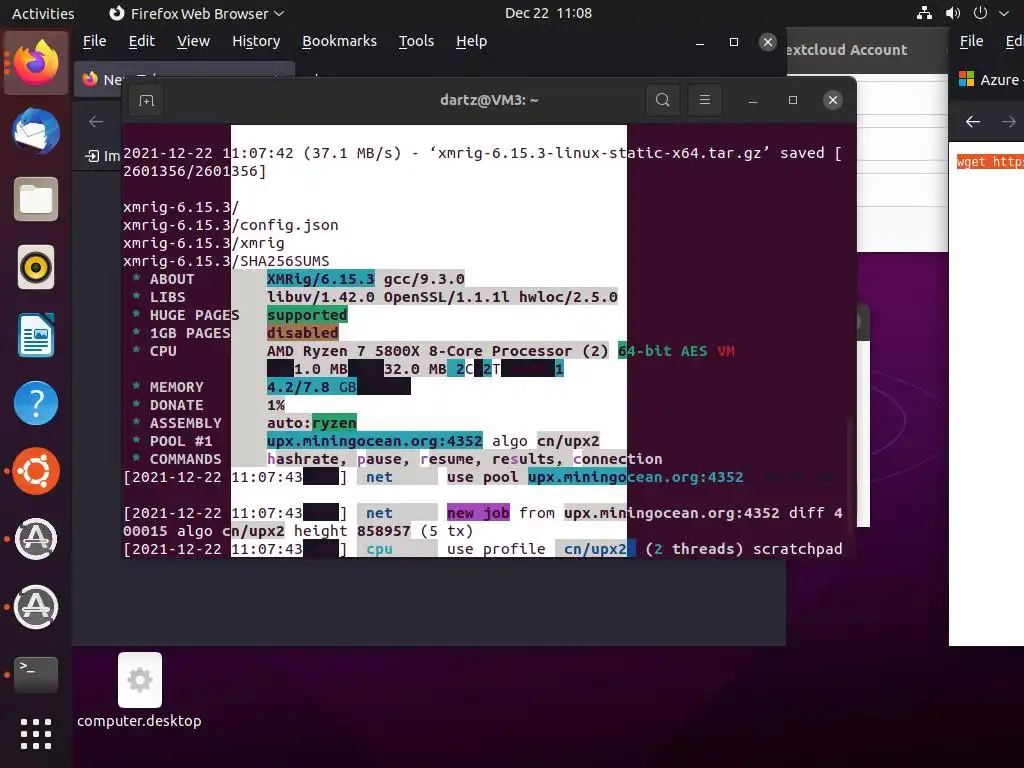The width and height of the screenshot is (1024, 768).
Task: Open File menu in right window
Action: [971, 41]
